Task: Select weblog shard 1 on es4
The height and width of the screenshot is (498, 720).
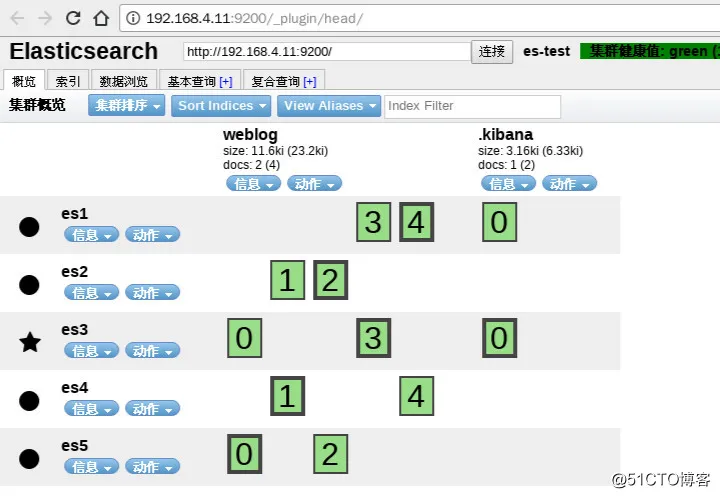Action: click(287, 396)
